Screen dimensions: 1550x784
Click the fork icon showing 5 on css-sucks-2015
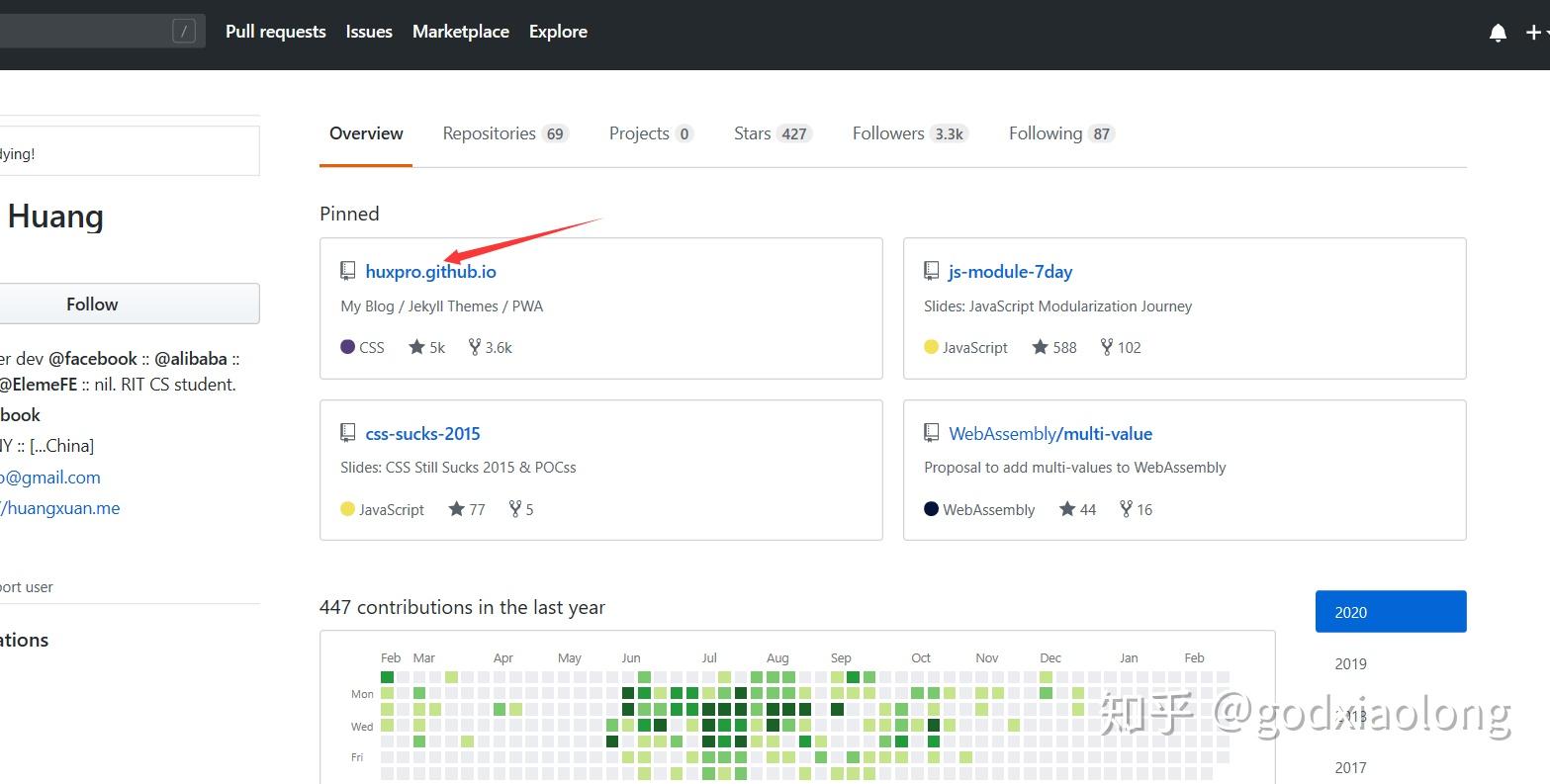(x=515, y=508)
